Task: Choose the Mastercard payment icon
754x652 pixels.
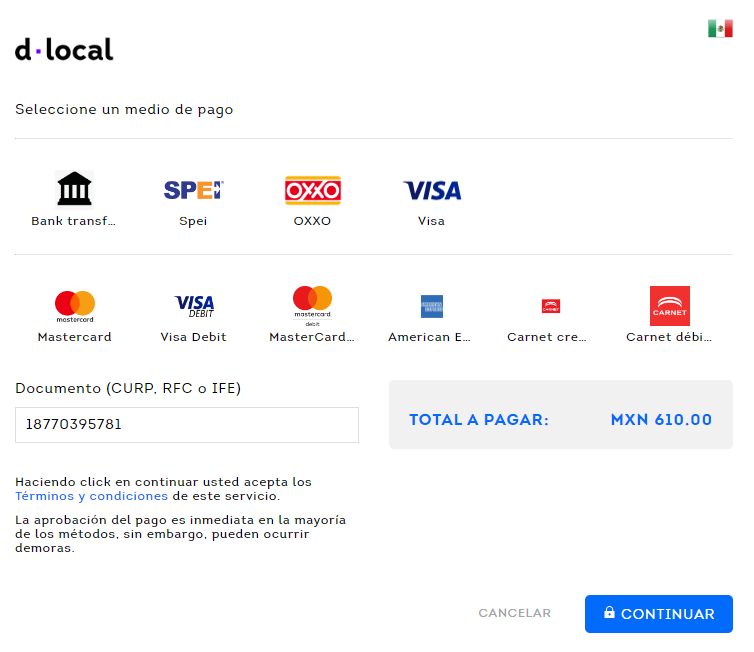Action: (75, 306)
